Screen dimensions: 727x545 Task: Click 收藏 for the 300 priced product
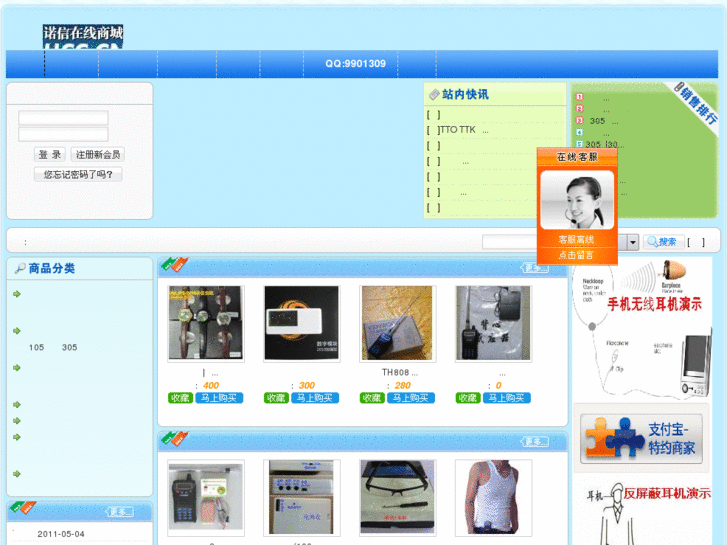(x=276, y=398)
